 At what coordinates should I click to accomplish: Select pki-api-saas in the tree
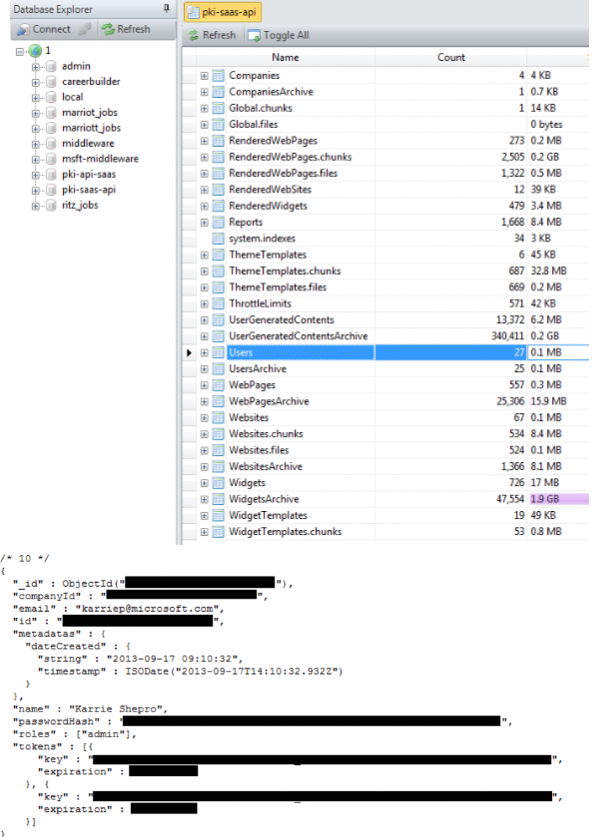click(89, 174)
